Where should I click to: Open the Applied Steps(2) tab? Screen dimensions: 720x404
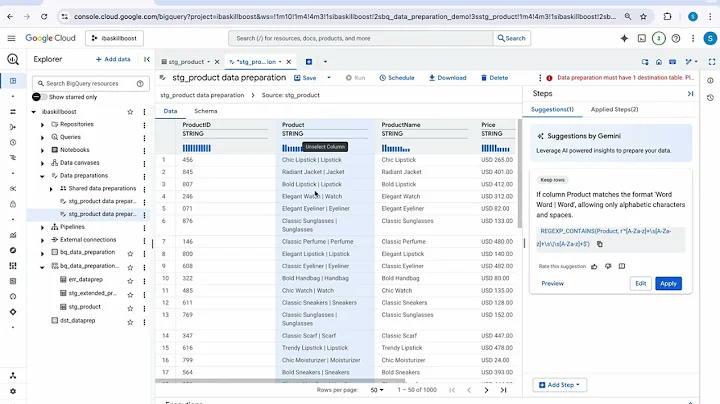click(614, 109)
